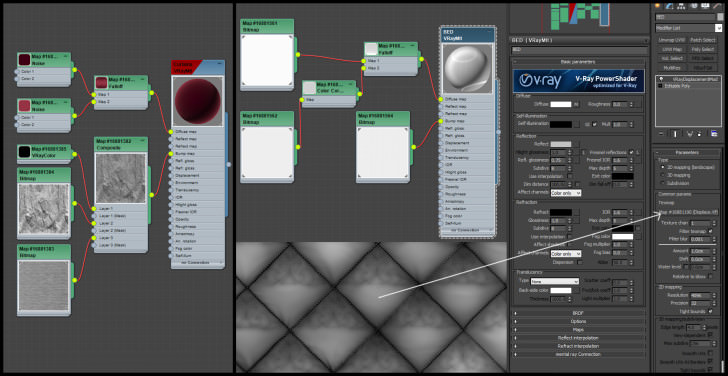Toggle Dispersion checkbox in Refraction group
The width and height of the screenshot is (728, 376).
[x=580, y=262]
